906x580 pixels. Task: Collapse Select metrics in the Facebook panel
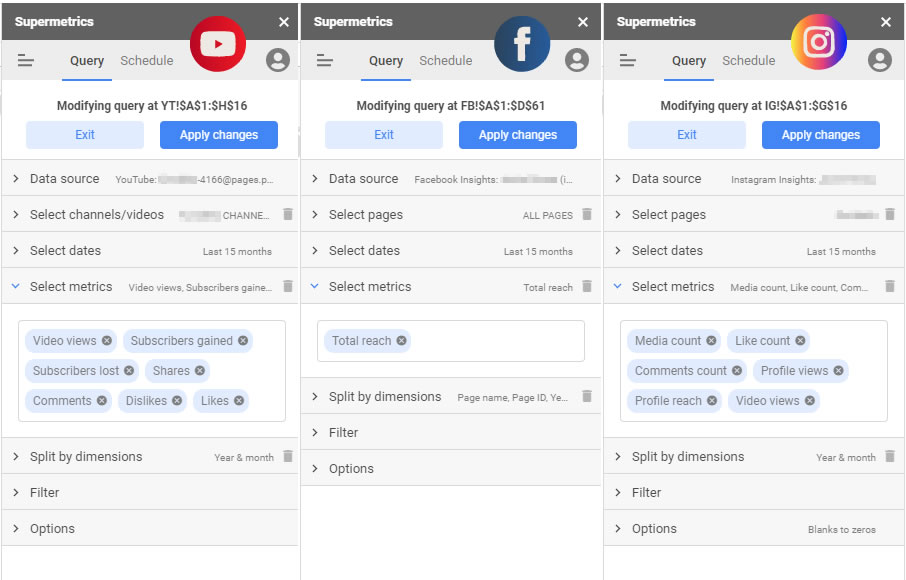click(451, 286)
